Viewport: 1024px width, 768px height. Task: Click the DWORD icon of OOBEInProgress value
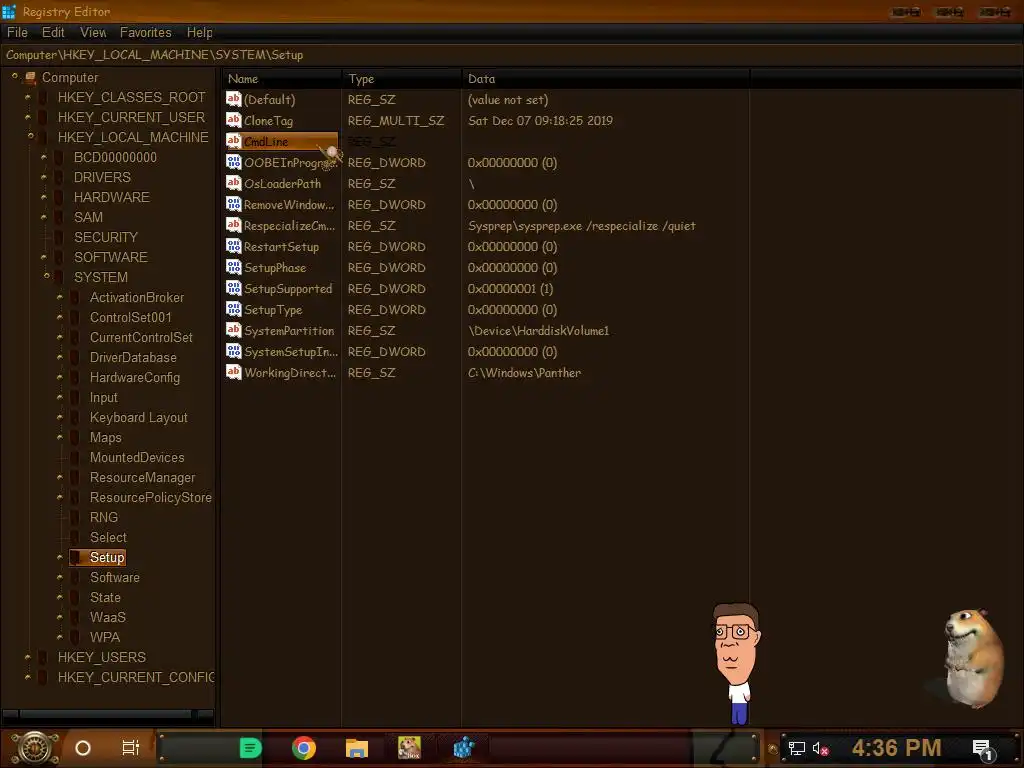(233, 162)
